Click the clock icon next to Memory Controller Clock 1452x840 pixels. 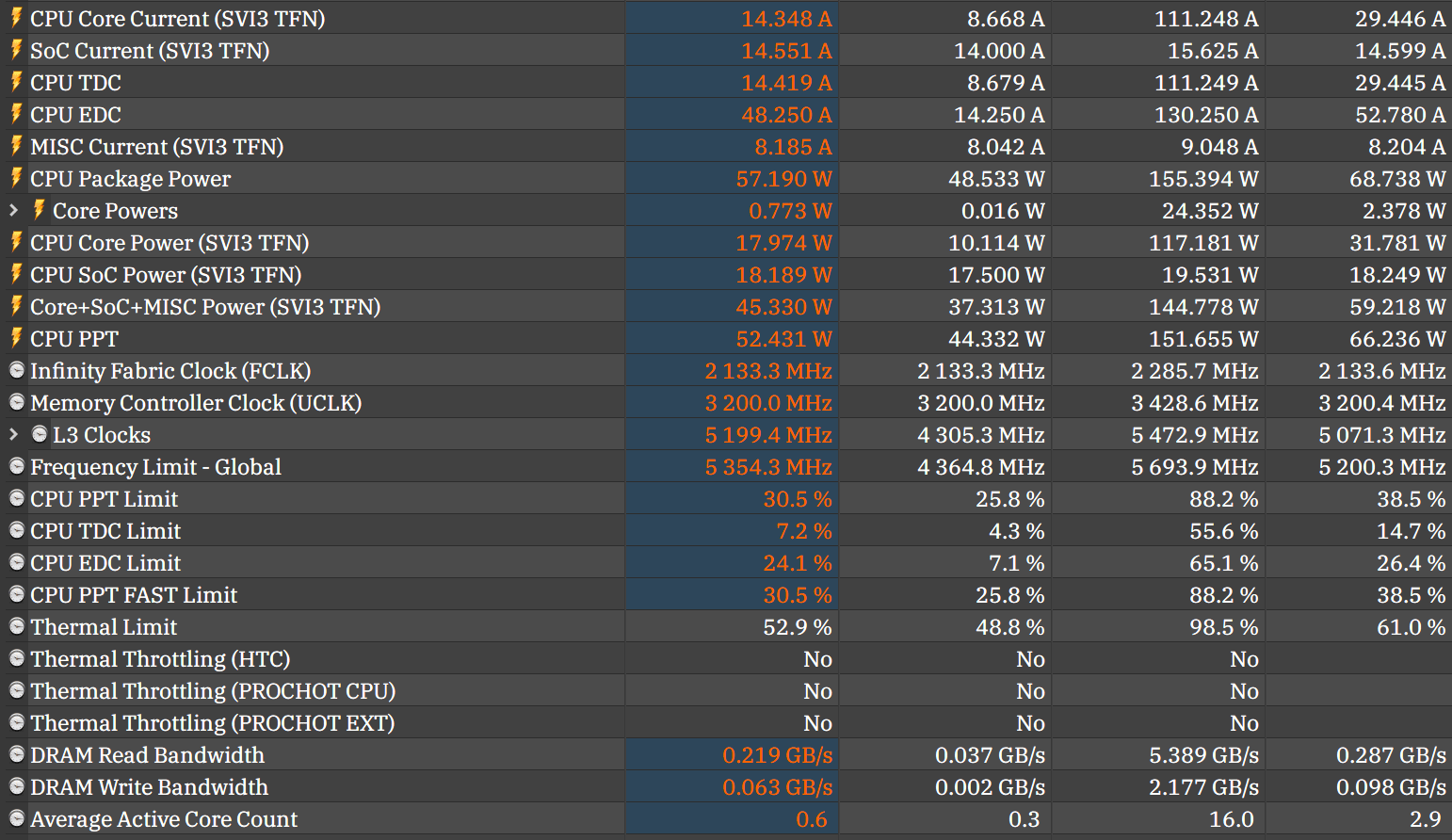pyautogui.click(x=16, y=402)
